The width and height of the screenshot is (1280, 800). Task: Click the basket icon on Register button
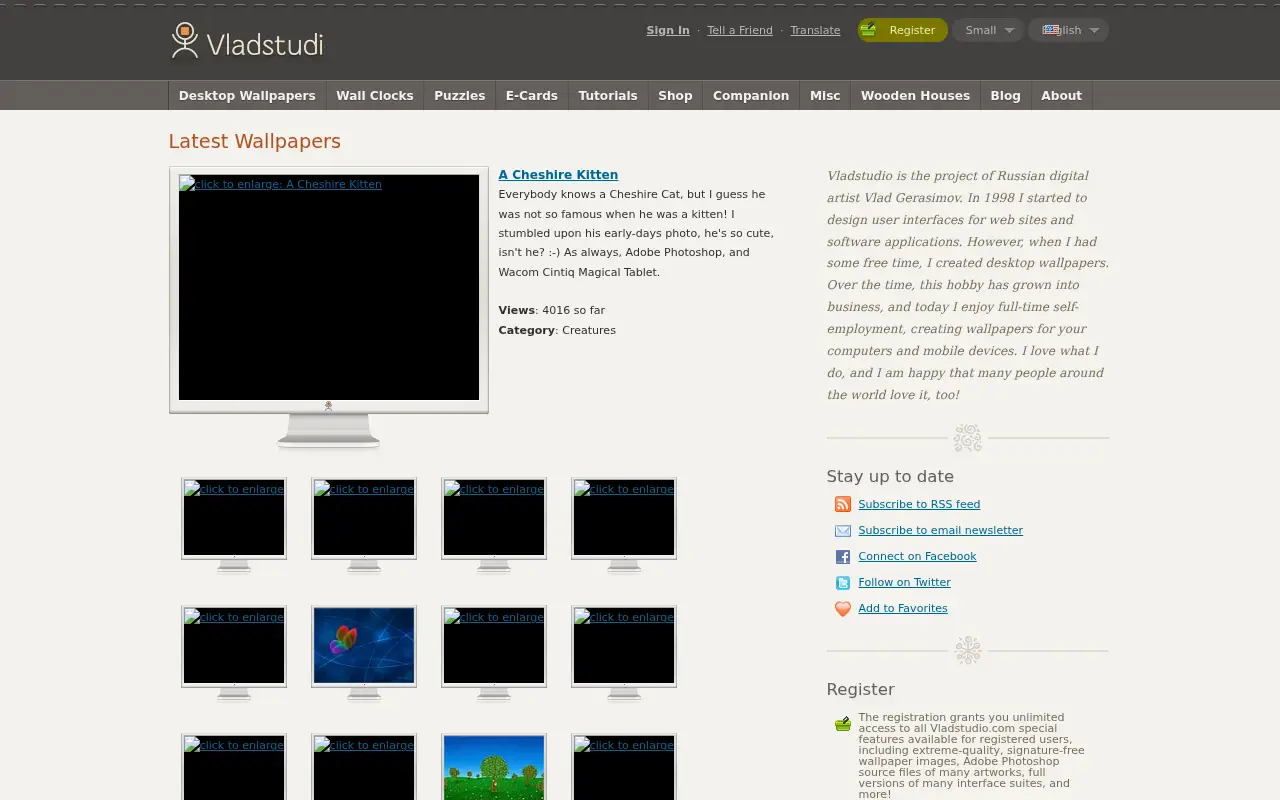click(x=868, y=30)
